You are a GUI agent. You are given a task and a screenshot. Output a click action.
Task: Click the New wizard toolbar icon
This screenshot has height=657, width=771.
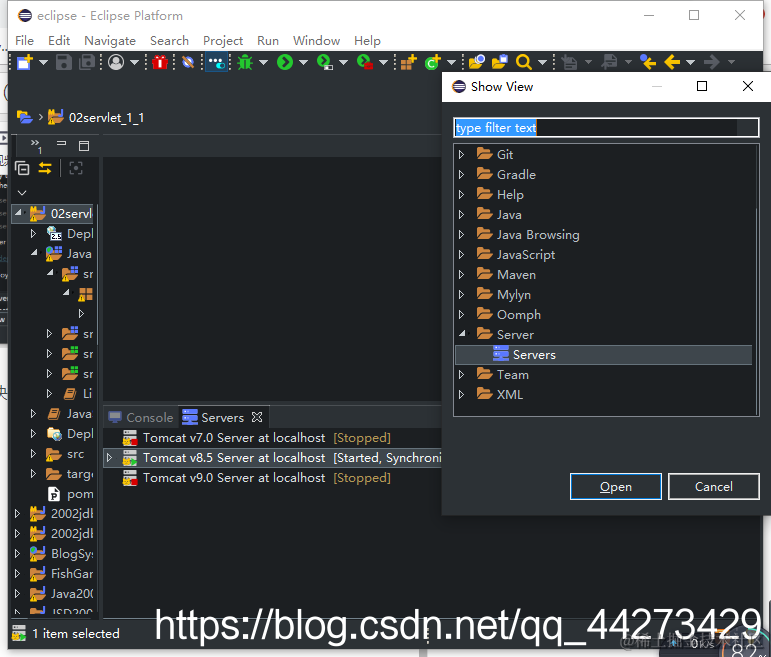point(25,62)
